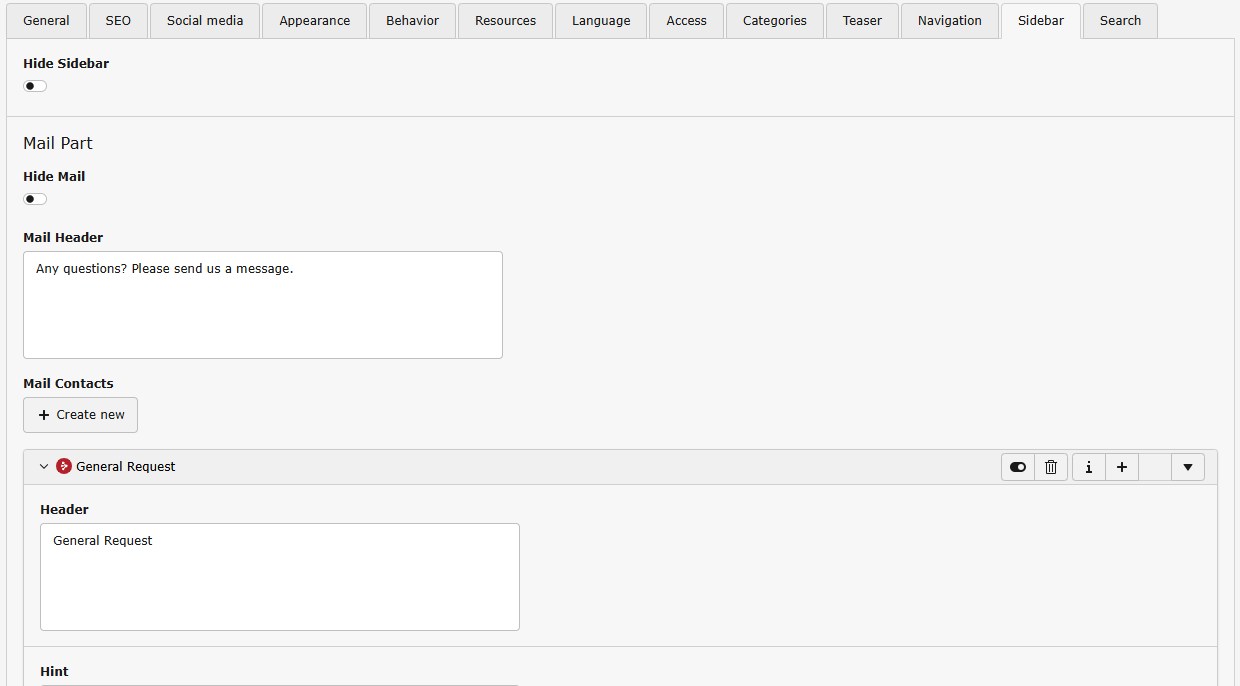Open the Categories tab

(x=774, y=20)
